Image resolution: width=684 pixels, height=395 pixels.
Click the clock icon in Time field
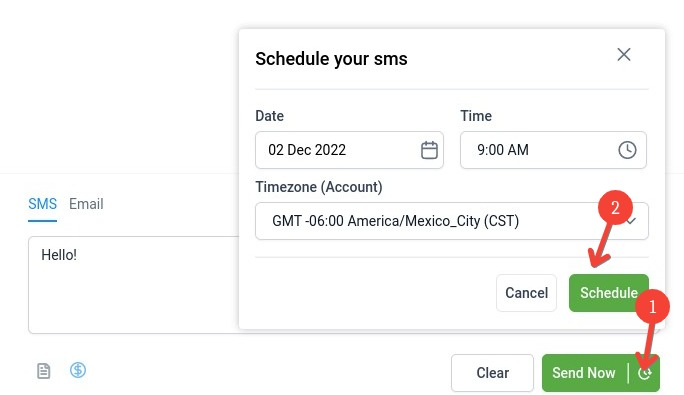click(627, 150)
